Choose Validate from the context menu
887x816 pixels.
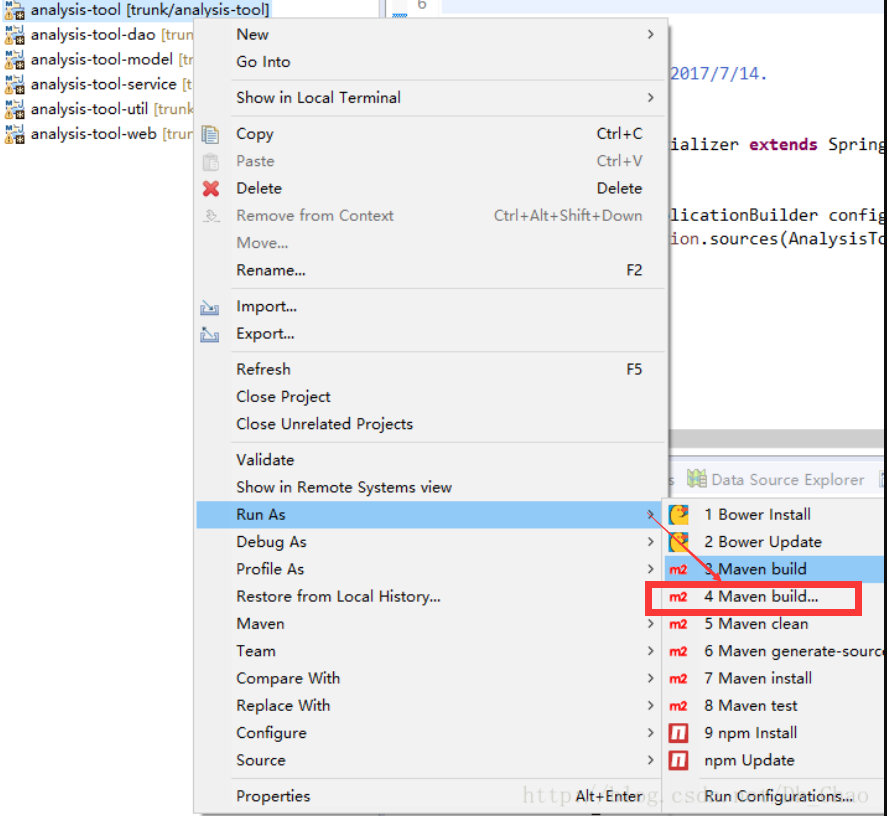[430, 460]
